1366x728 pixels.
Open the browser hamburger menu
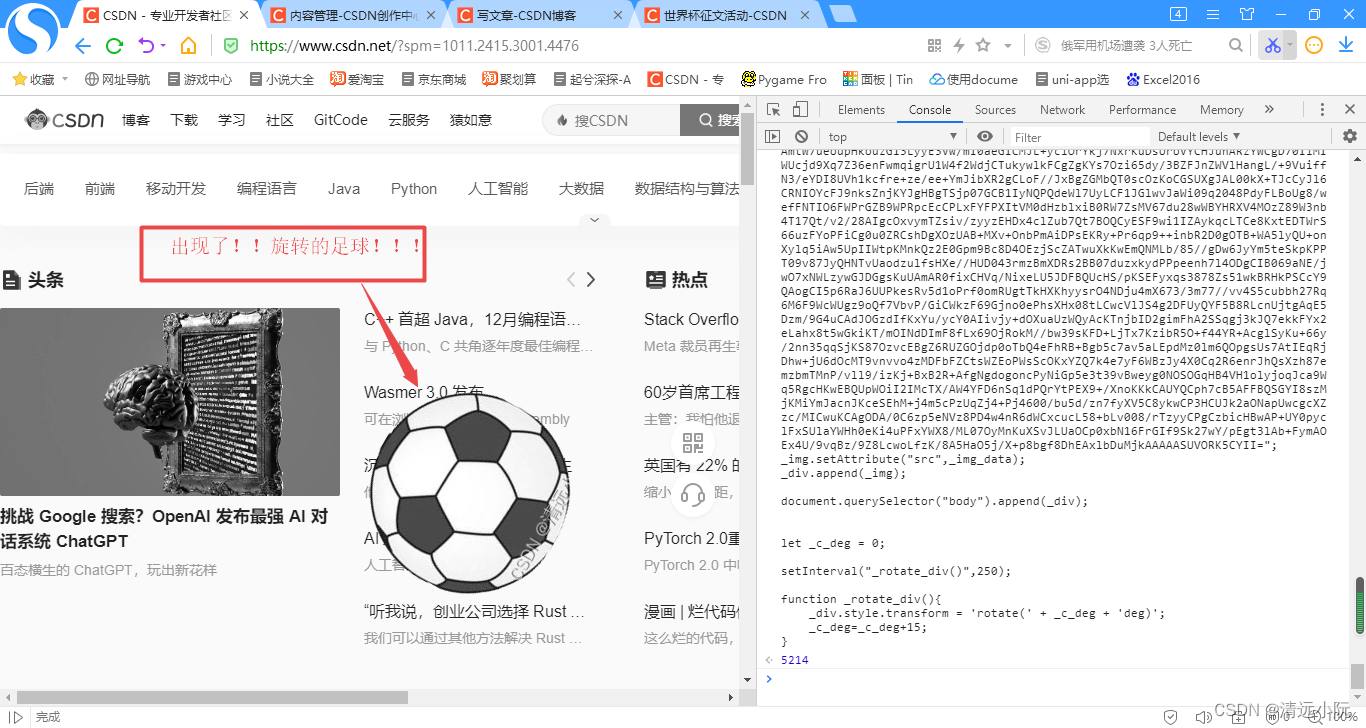click(1214, 14)
